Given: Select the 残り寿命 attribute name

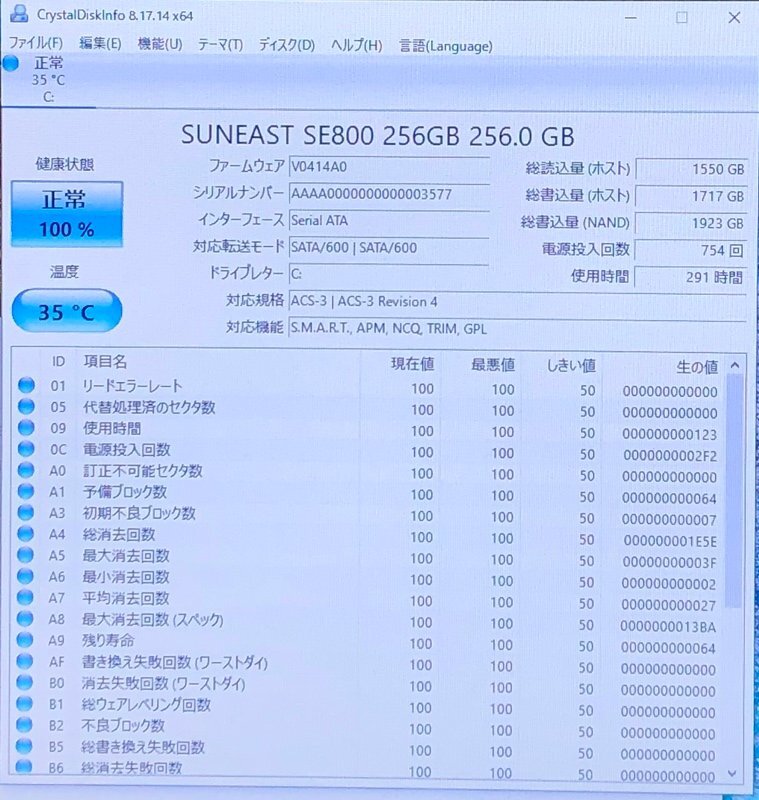Looking at the screenshot, I should coord(108,640).
